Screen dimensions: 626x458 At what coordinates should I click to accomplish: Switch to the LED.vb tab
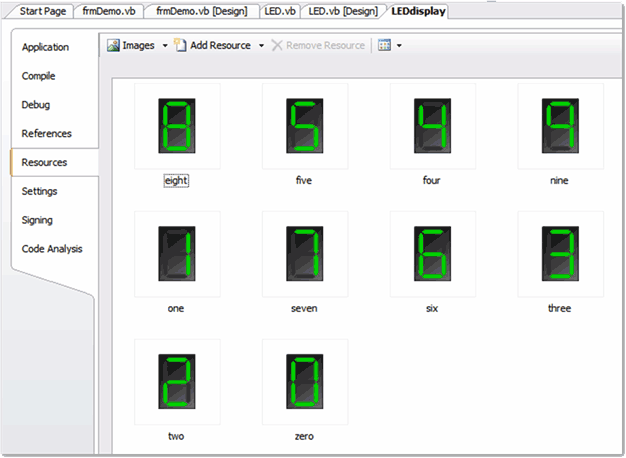pos(280,11)
